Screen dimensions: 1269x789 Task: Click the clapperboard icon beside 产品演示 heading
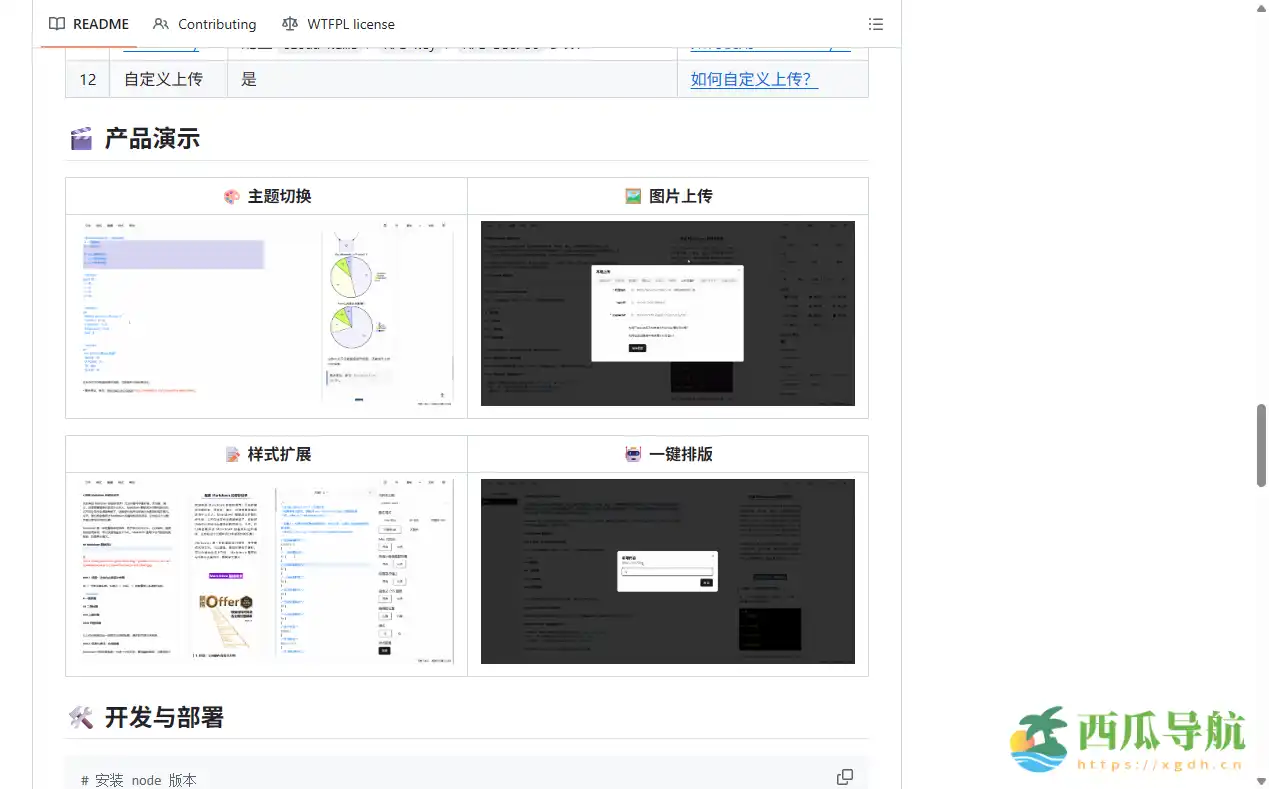82,138
